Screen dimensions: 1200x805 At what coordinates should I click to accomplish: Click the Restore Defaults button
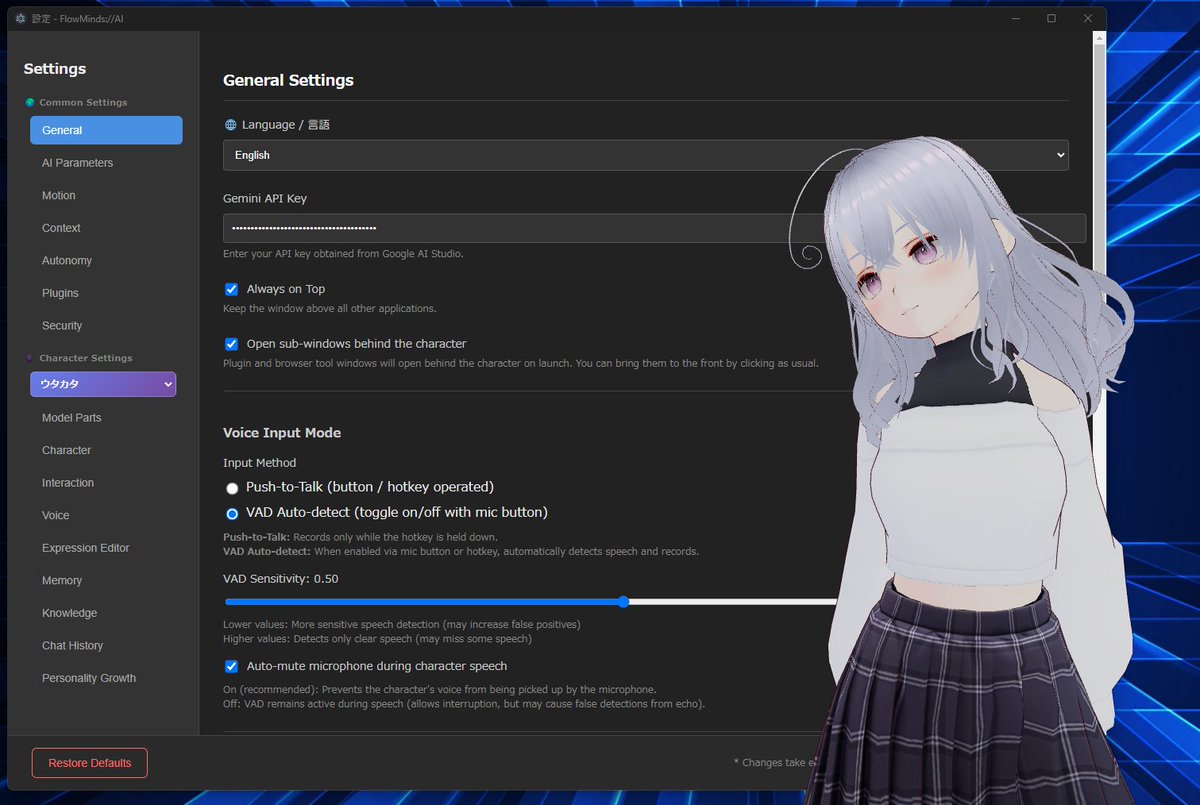(x=89, y=762)
